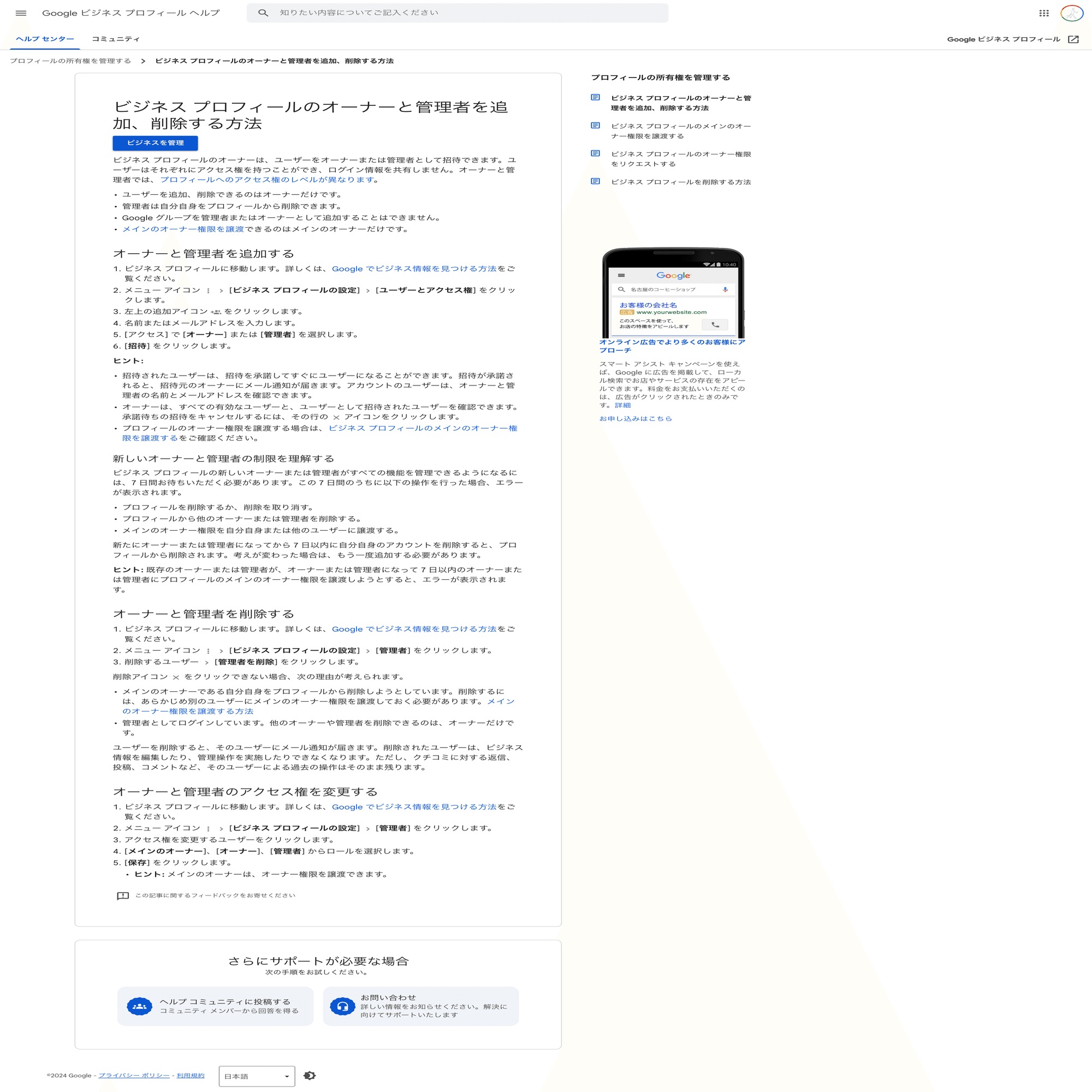The height and width of the screenshot is (1092, 1092).
Task: Click the article feedback icon
Action: (x=123, y=896)
